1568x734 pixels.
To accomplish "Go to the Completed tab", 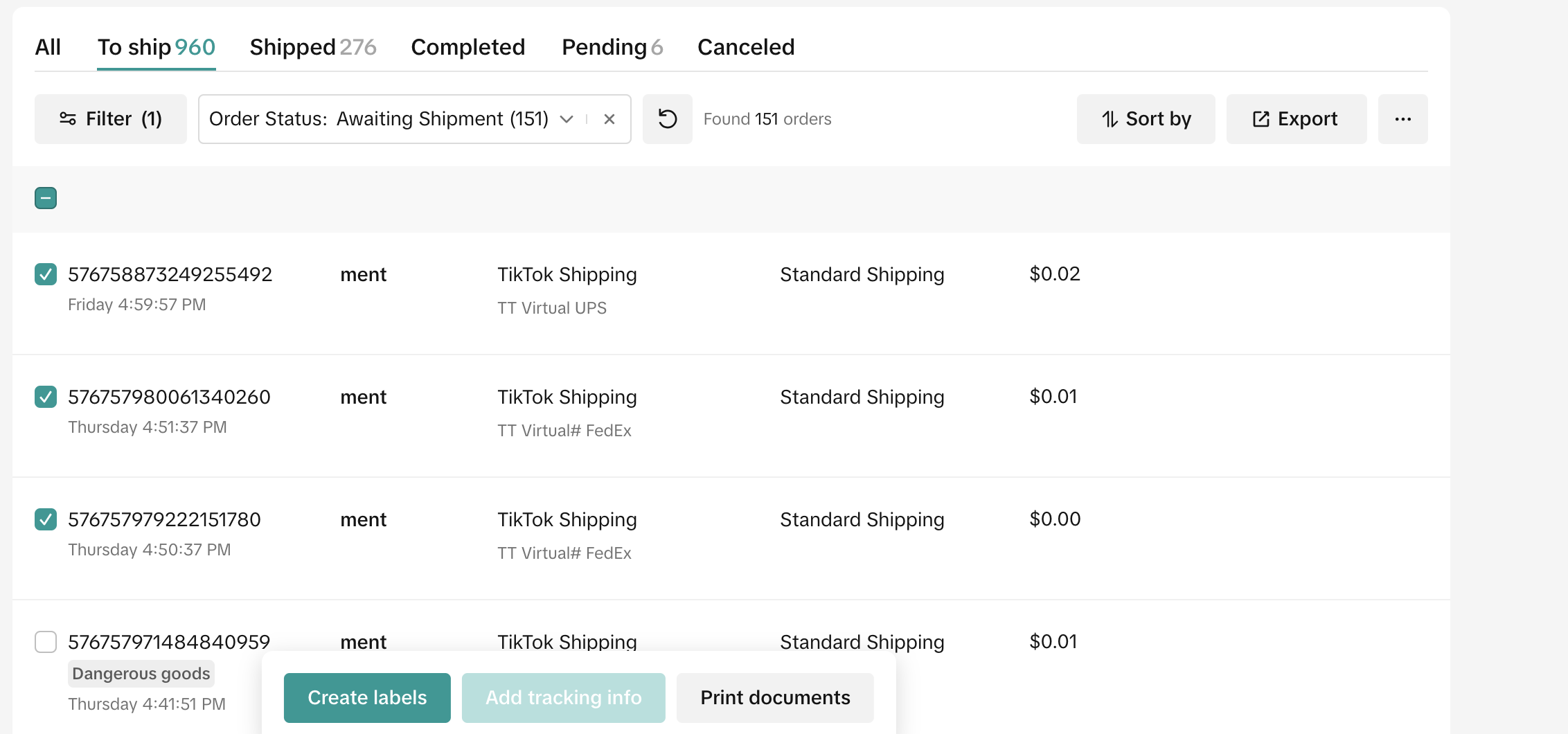I will 467,47.
